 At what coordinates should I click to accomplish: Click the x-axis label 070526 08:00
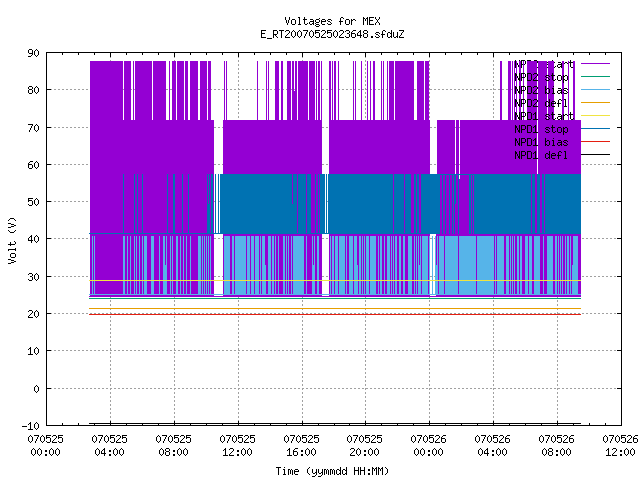pos(557,446)
